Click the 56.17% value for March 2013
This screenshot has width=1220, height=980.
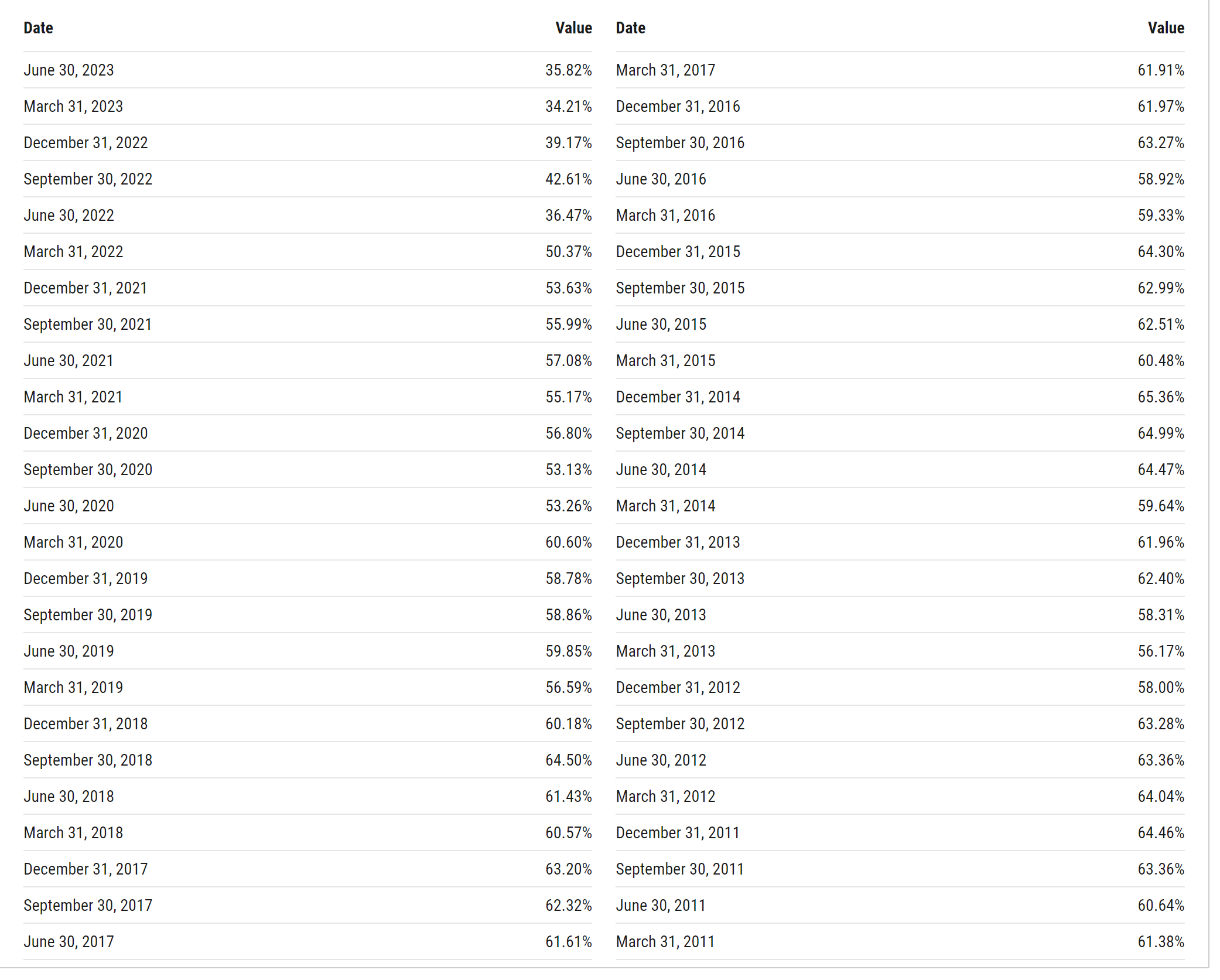coord(1160,651)
